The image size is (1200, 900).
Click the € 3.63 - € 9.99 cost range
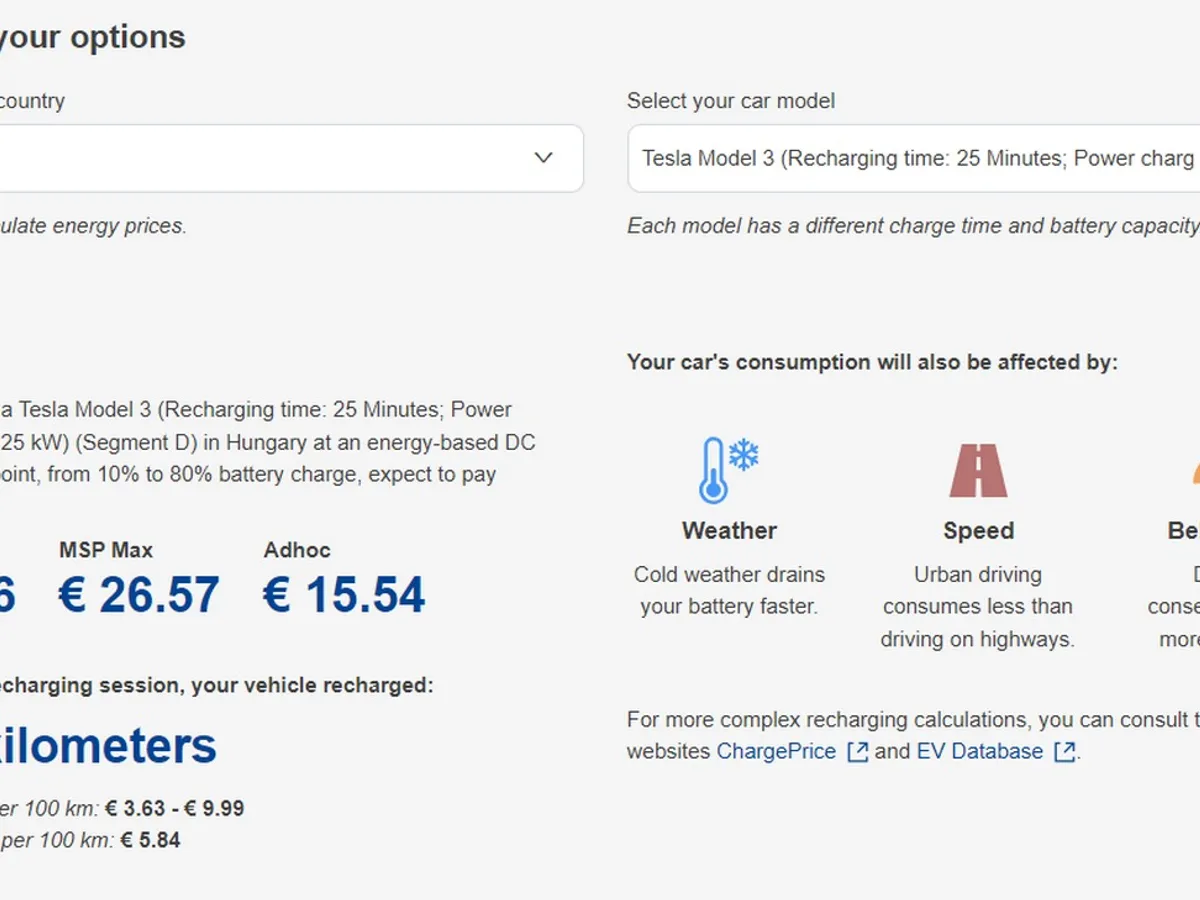(x=182, y=808)
